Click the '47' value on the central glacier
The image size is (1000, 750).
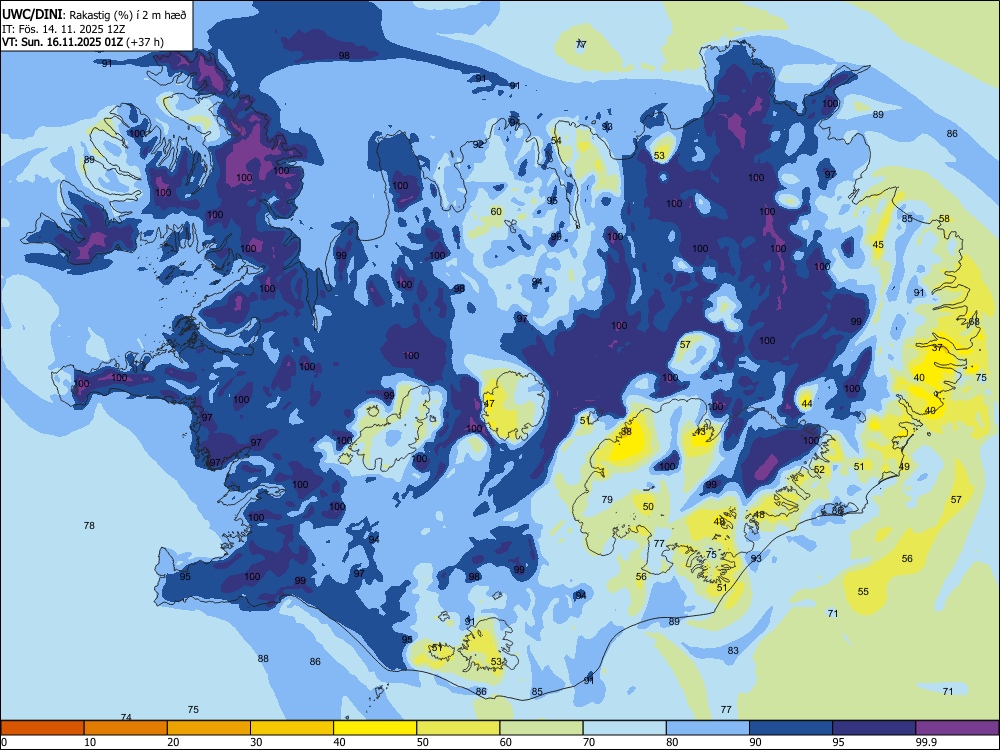click(489, 404)
